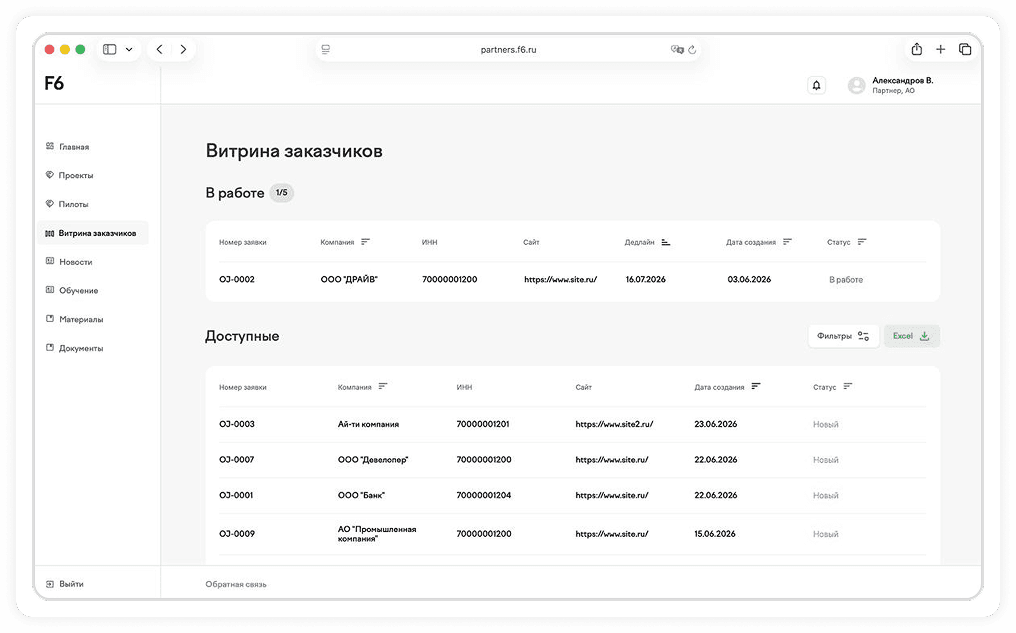Click the 23.06.2026 creation date
Image resolution: width=1016 pixels, height=633 pixels.
click(x=715, y=424)
